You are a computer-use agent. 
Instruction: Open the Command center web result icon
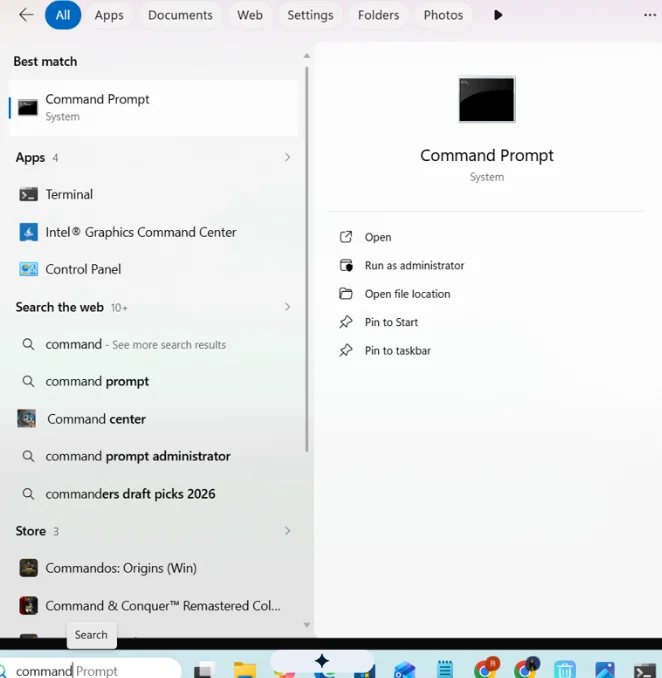[27, 419]
